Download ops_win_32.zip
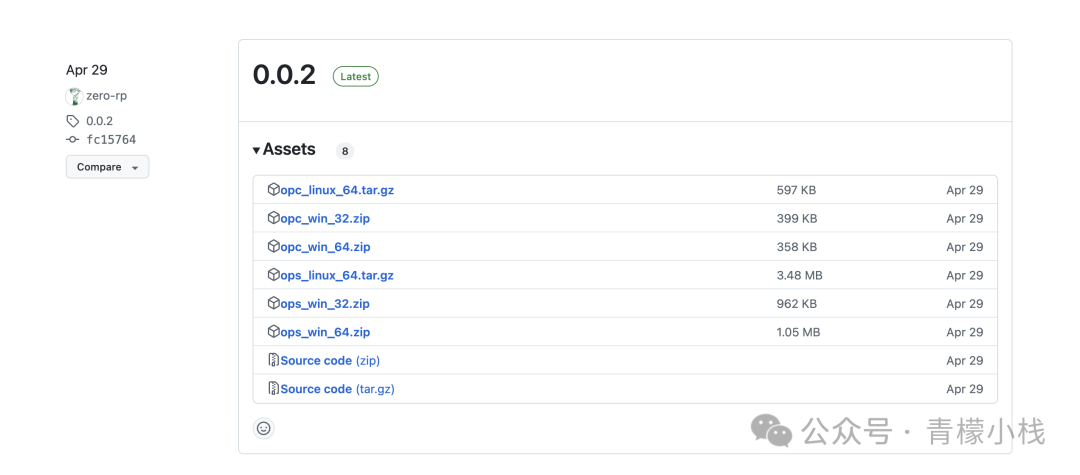The height and width of the screenshot is (475, 1080). tap(325, 304)
